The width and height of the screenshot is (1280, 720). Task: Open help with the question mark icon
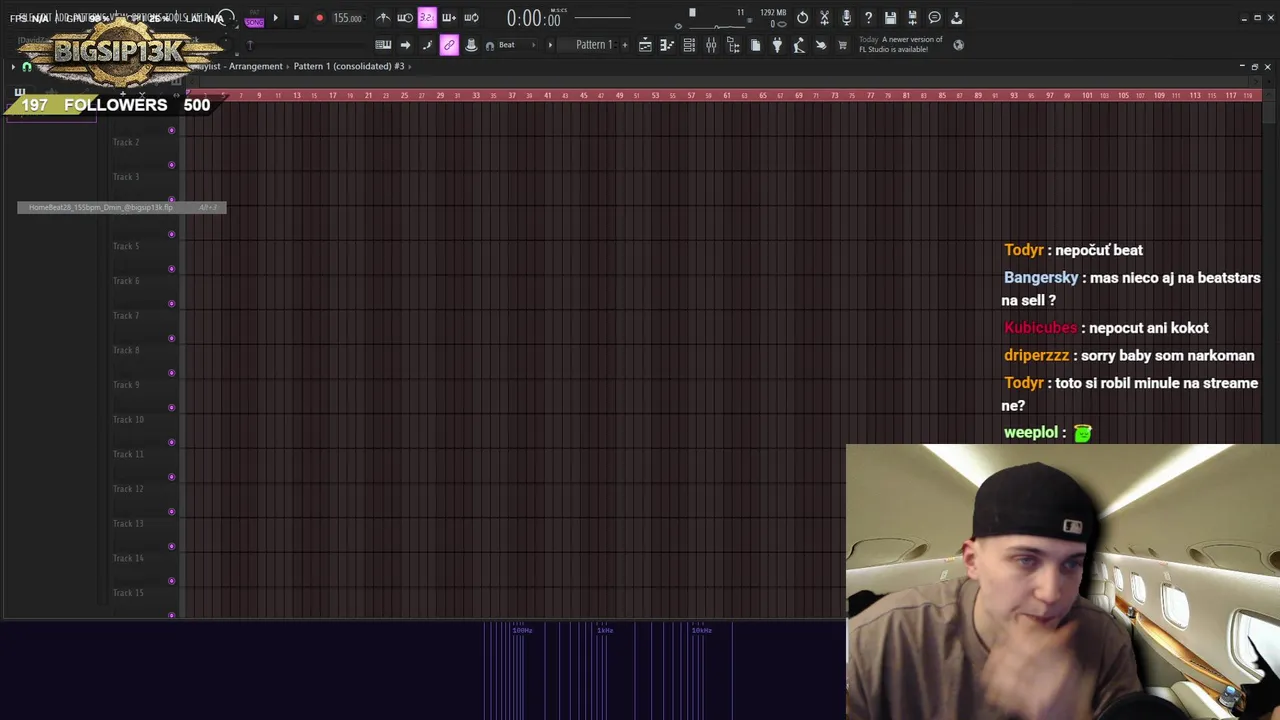pyautogui.click(x=868, y=18)
